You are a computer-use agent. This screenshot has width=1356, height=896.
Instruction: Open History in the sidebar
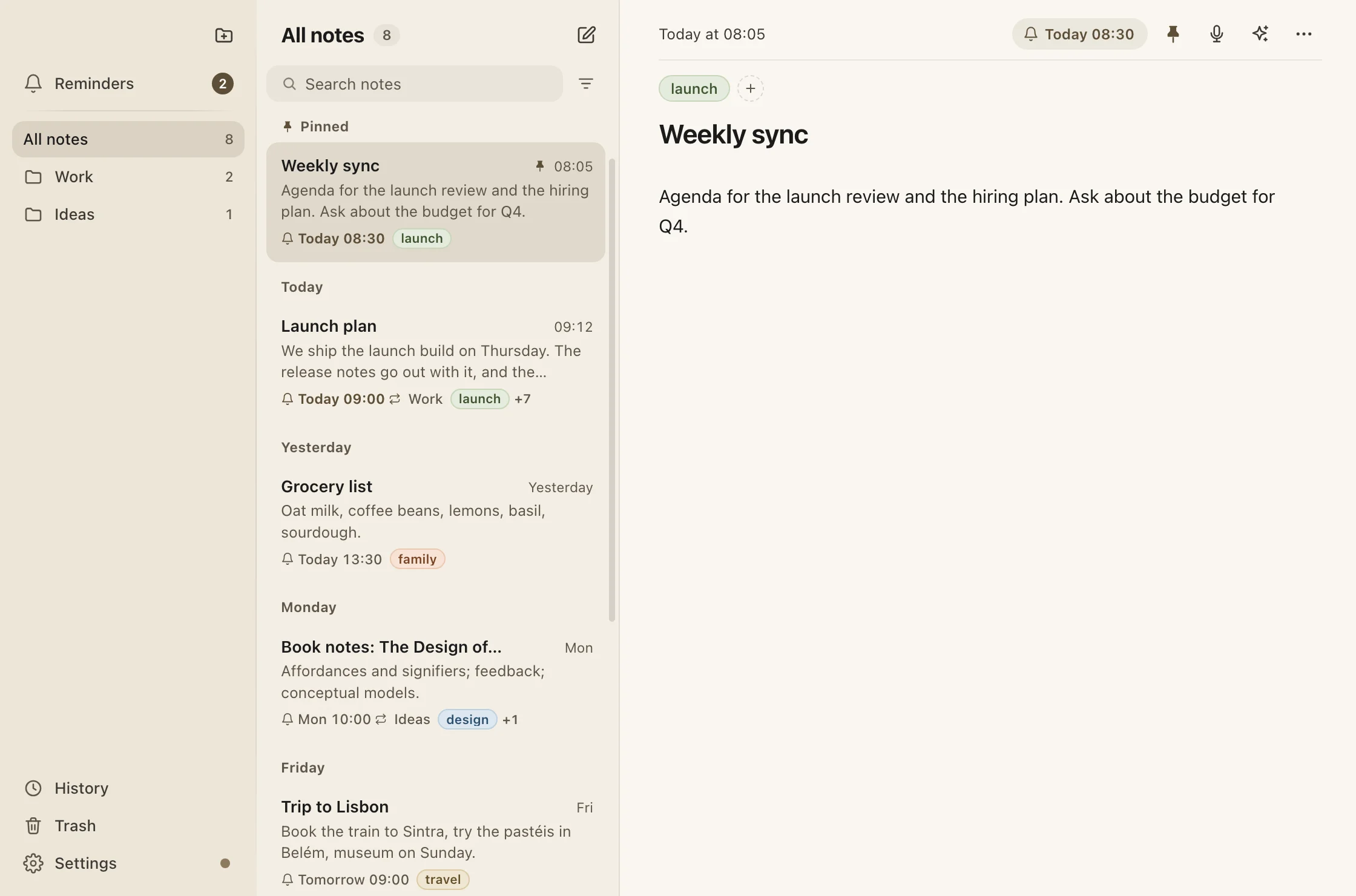coord(128,788)
